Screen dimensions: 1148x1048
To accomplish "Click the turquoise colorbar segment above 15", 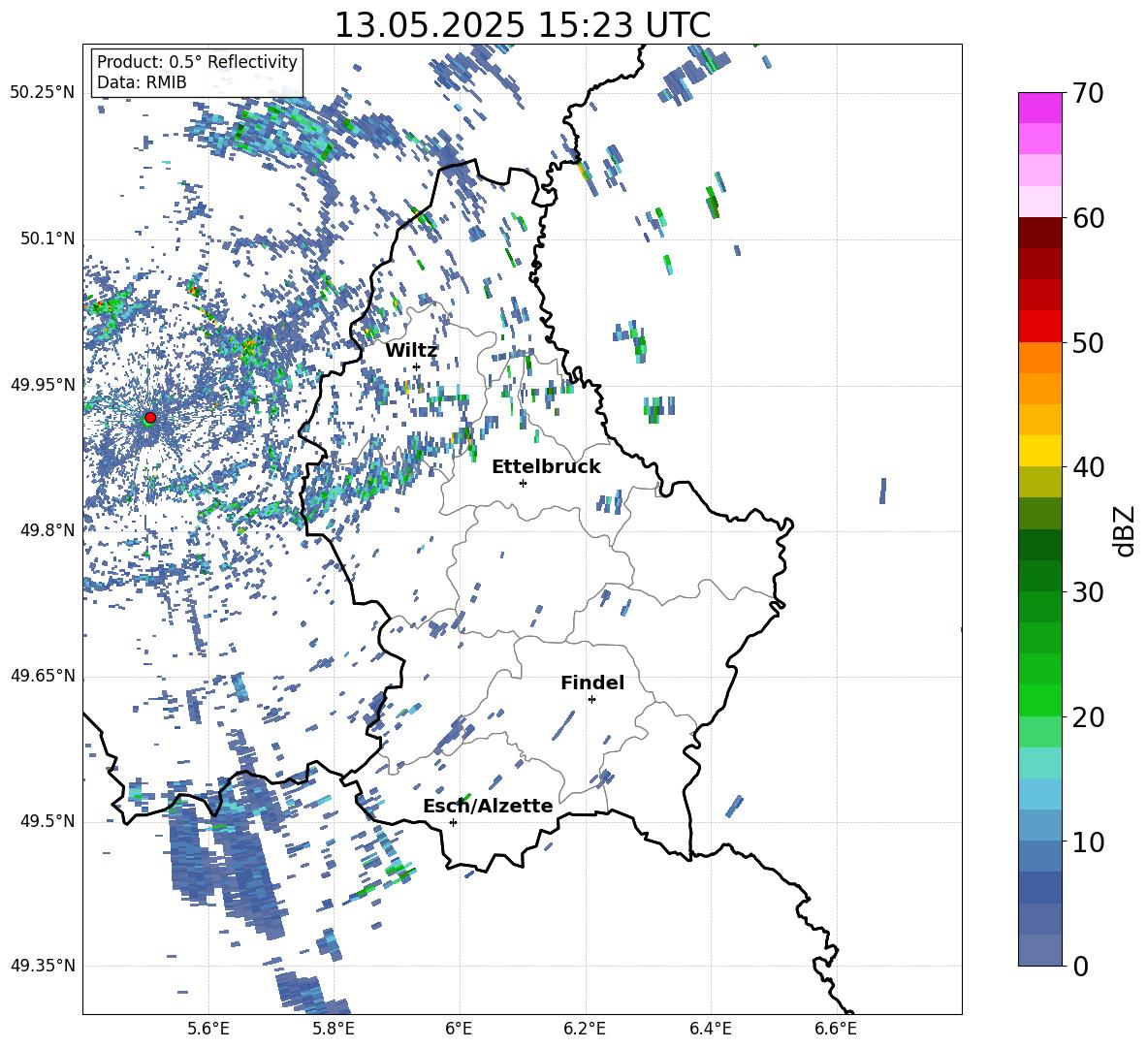I will coord(1039,763).
